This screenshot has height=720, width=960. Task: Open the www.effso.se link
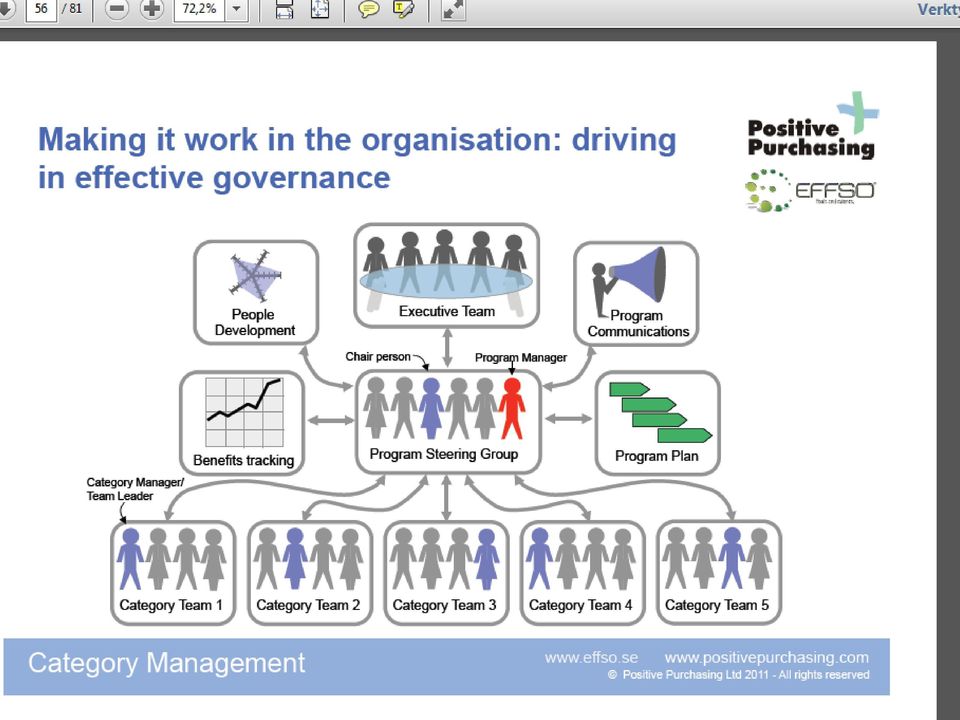(x=591, y=658)
